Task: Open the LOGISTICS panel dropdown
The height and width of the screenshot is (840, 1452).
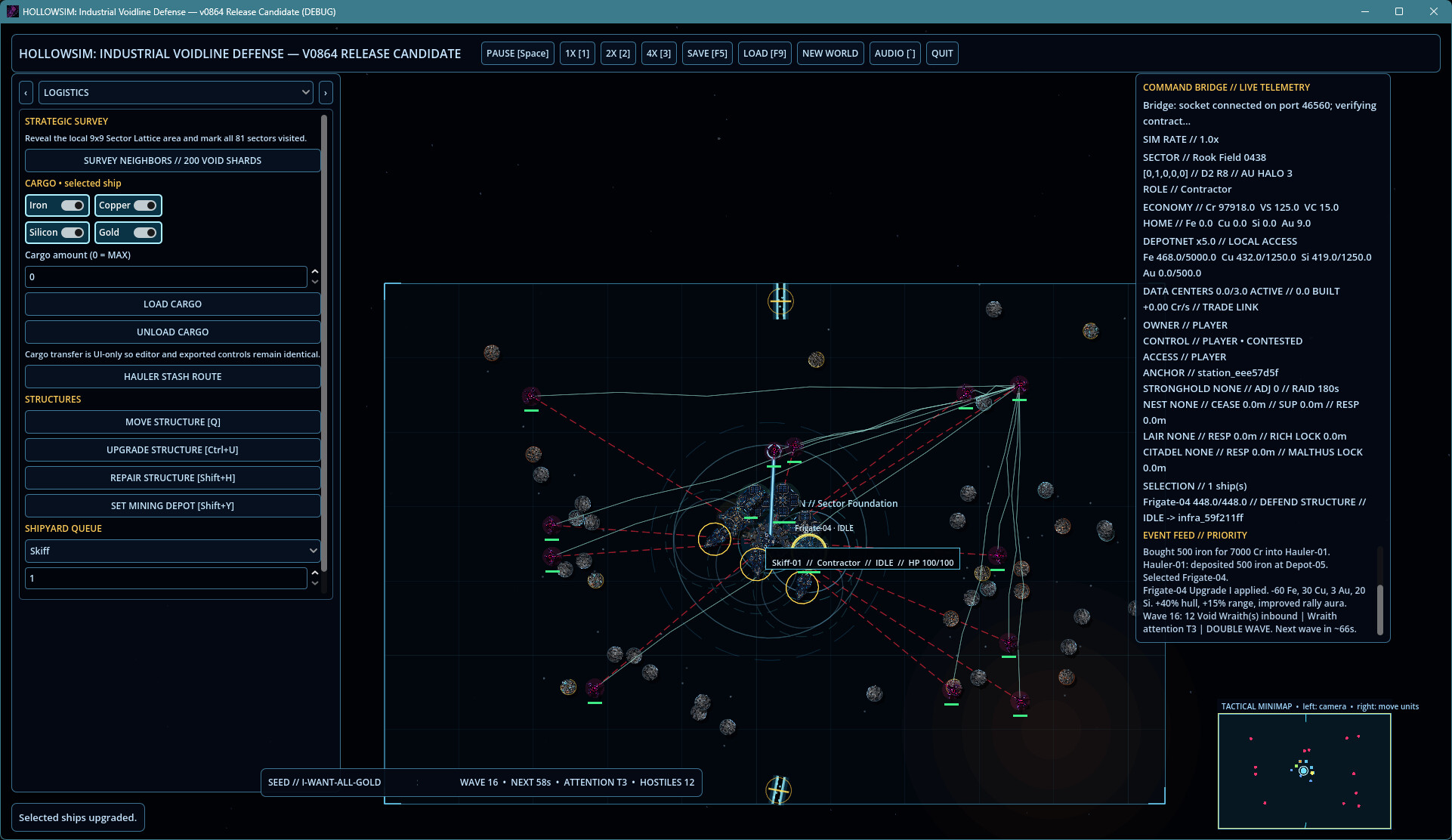Action: 176,92
